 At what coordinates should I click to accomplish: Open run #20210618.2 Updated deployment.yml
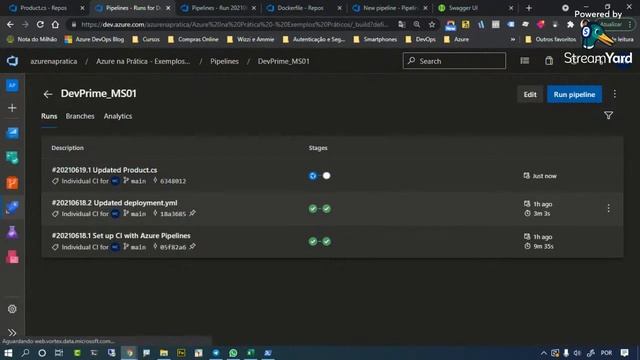[x=115, y=202]
